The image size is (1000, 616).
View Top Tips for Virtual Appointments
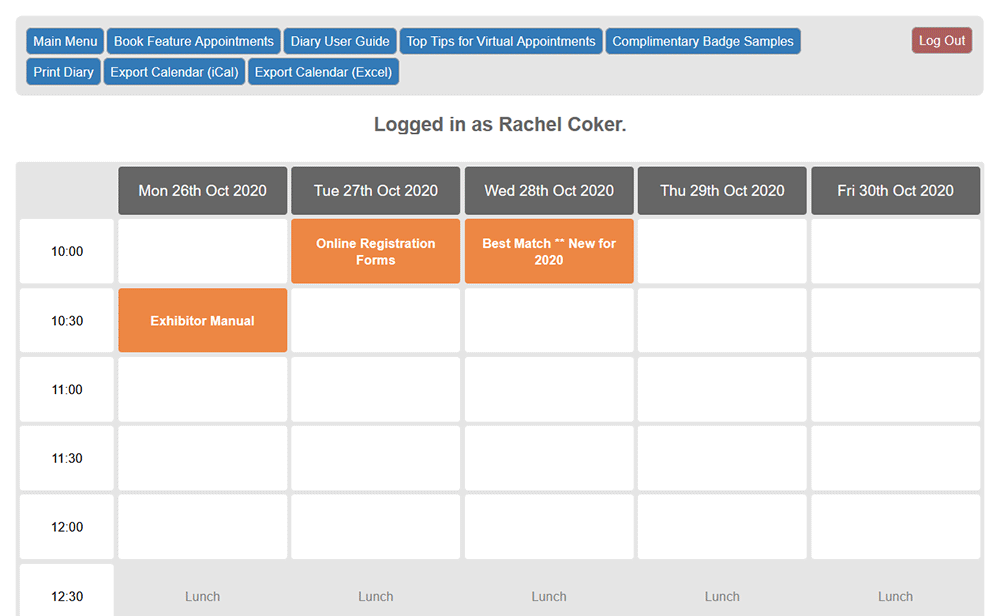pyautogui.click(x=502, y=41)
